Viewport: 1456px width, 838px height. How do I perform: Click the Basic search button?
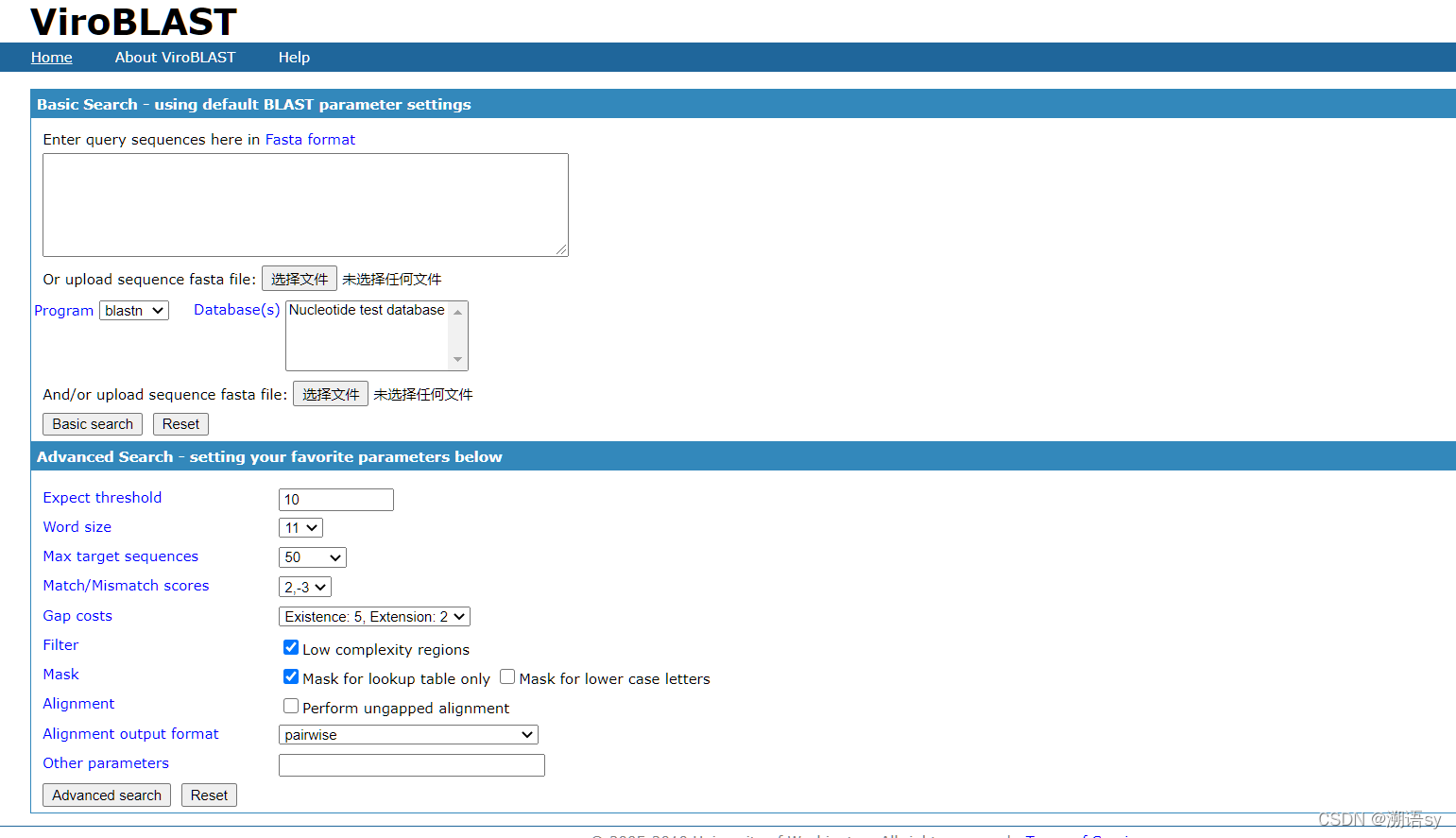[93, 424]
